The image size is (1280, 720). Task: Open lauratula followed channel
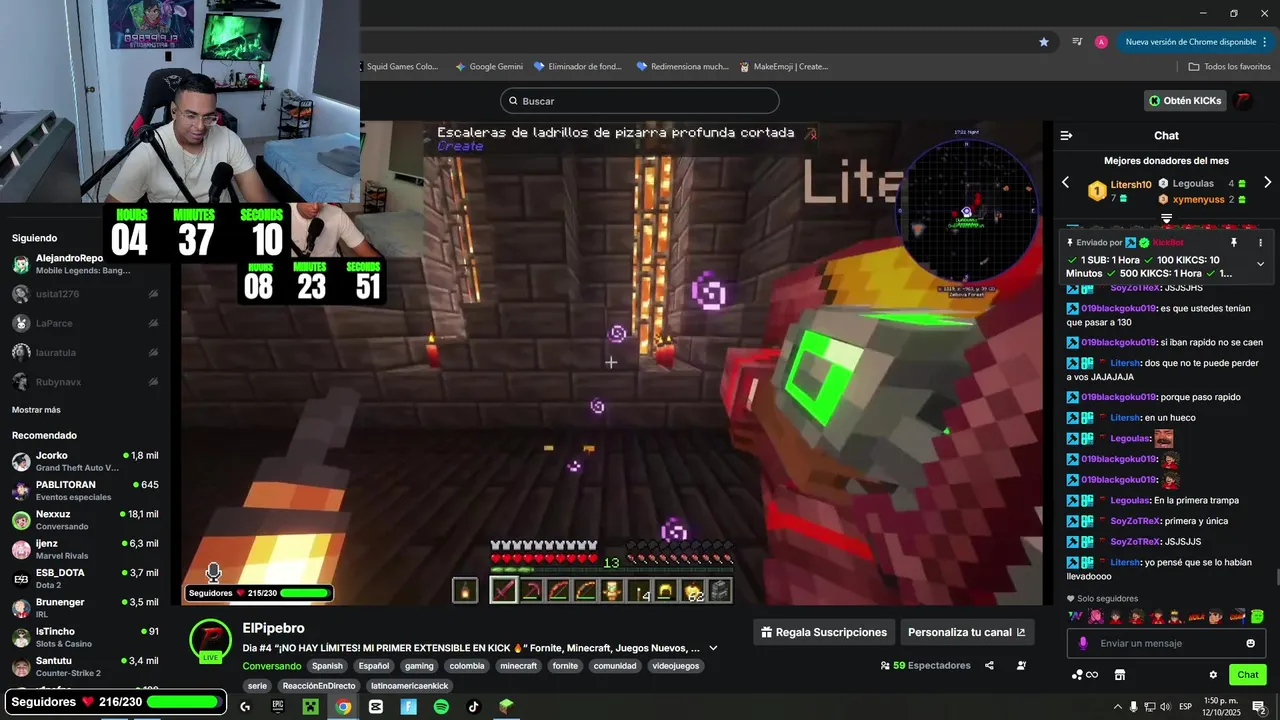click(85, 352)
